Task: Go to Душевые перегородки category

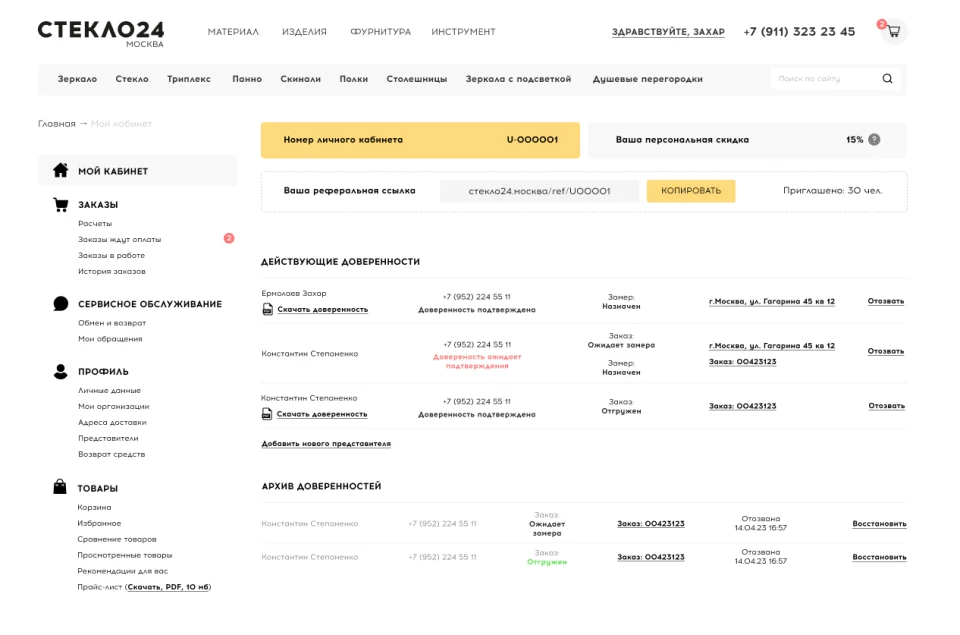Action: pyautogui.click(x=647, y=79)
